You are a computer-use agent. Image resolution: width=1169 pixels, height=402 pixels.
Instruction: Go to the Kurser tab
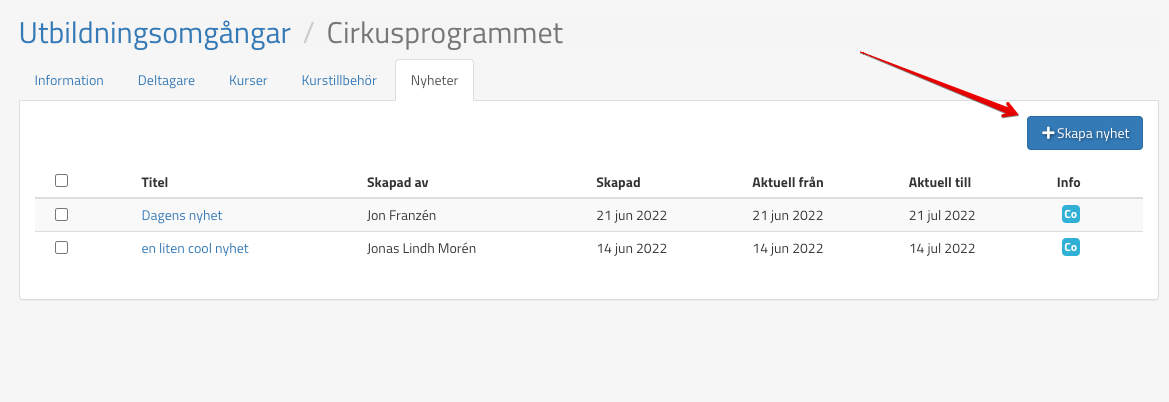248,81
